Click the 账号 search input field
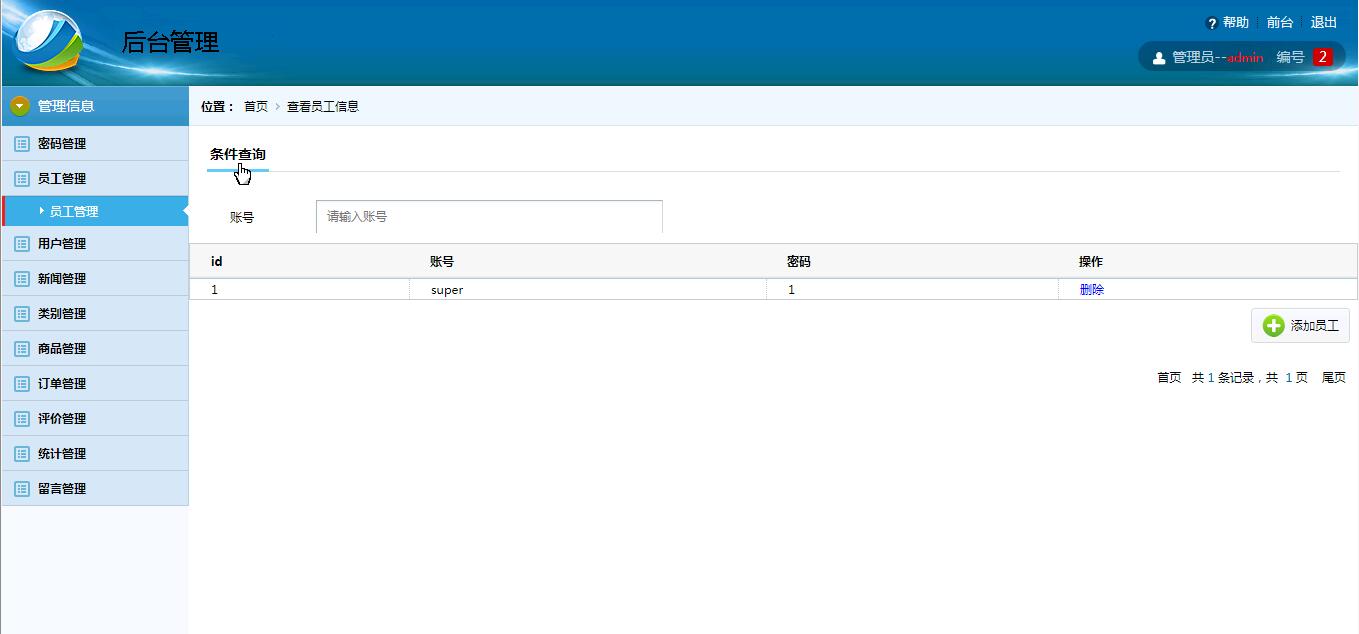This screenshot has height=634, width=1359. pos(489,216)
